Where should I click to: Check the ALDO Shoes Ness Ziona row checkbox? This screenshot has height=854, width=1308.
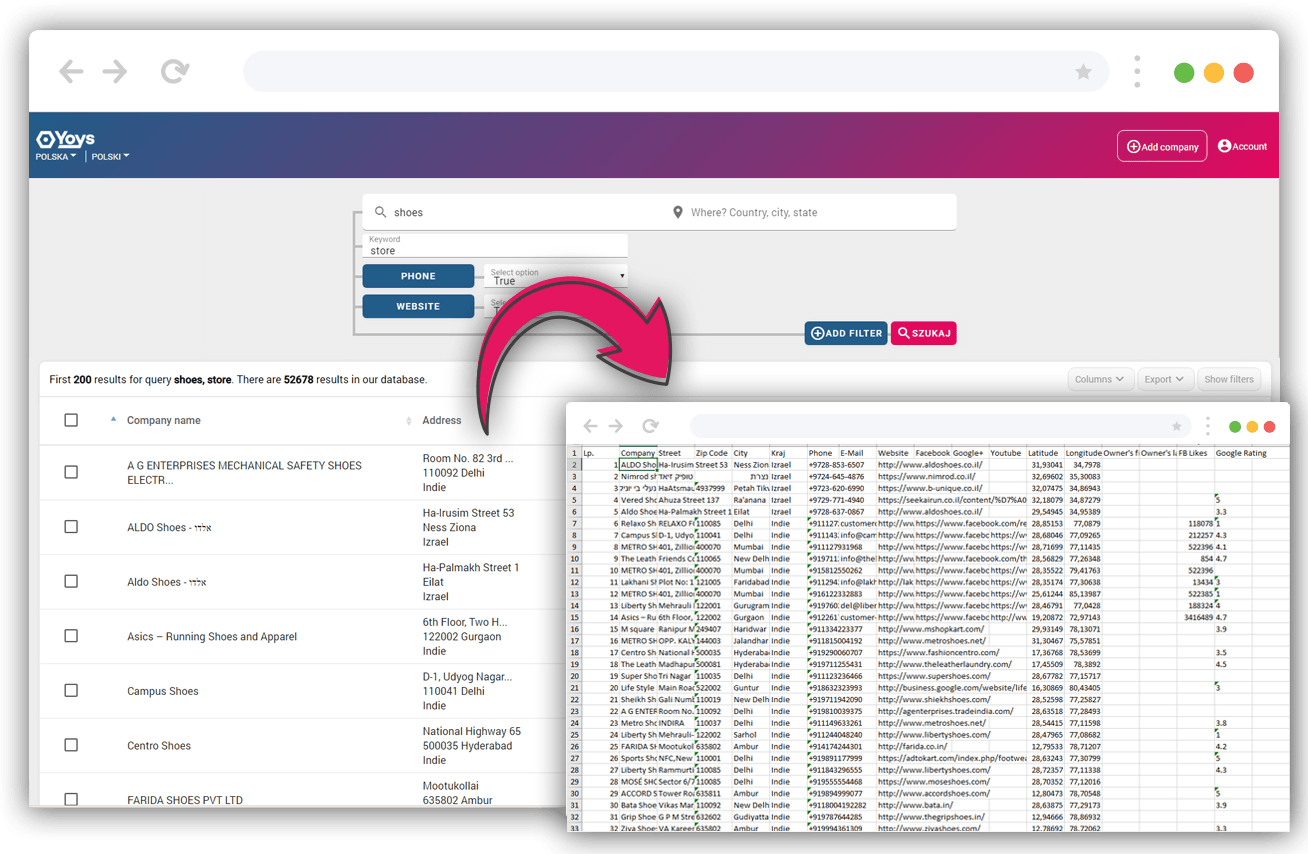(71, 527)
